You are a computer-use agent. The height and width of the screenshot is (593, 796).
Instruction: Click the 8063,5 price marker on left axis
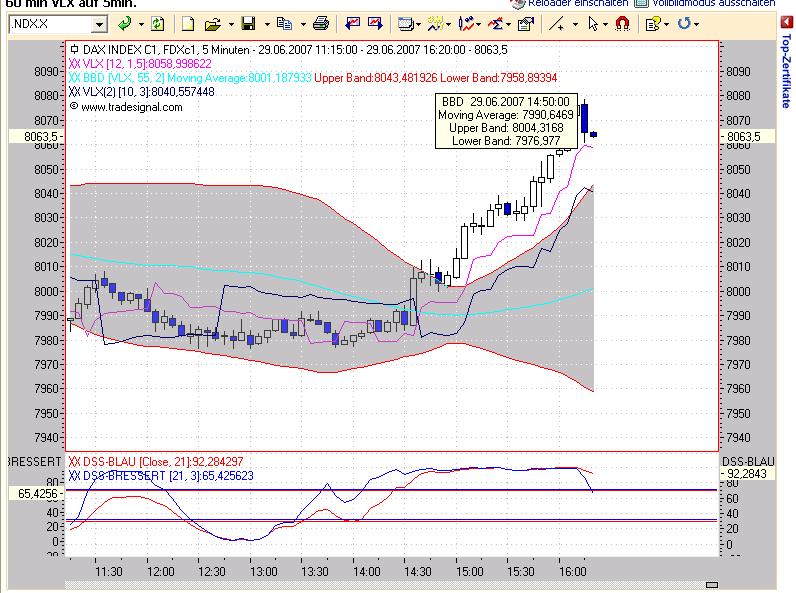tap(37, 136)
